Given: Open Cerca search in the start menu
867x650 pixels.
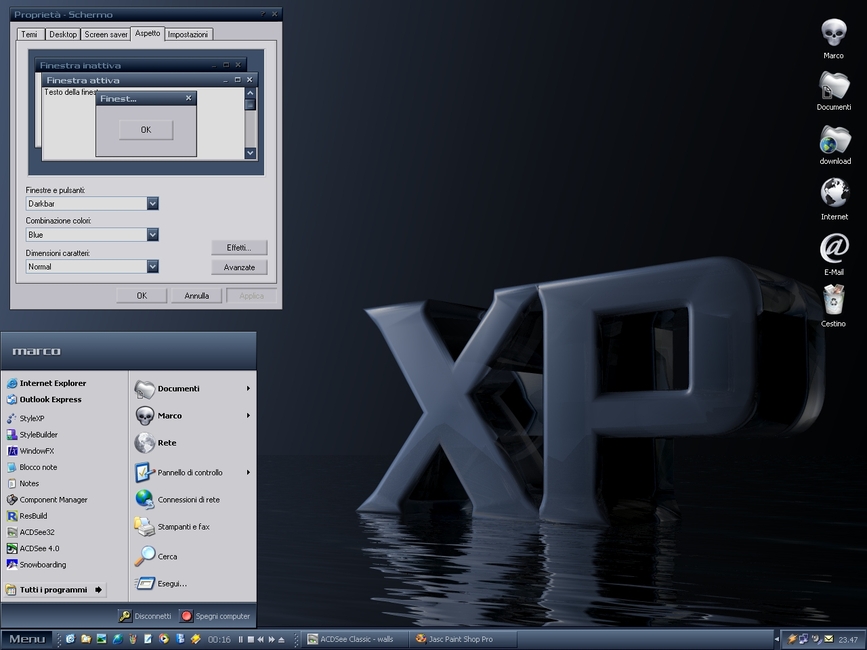Looking at the screenshot, I should point(155,557).
